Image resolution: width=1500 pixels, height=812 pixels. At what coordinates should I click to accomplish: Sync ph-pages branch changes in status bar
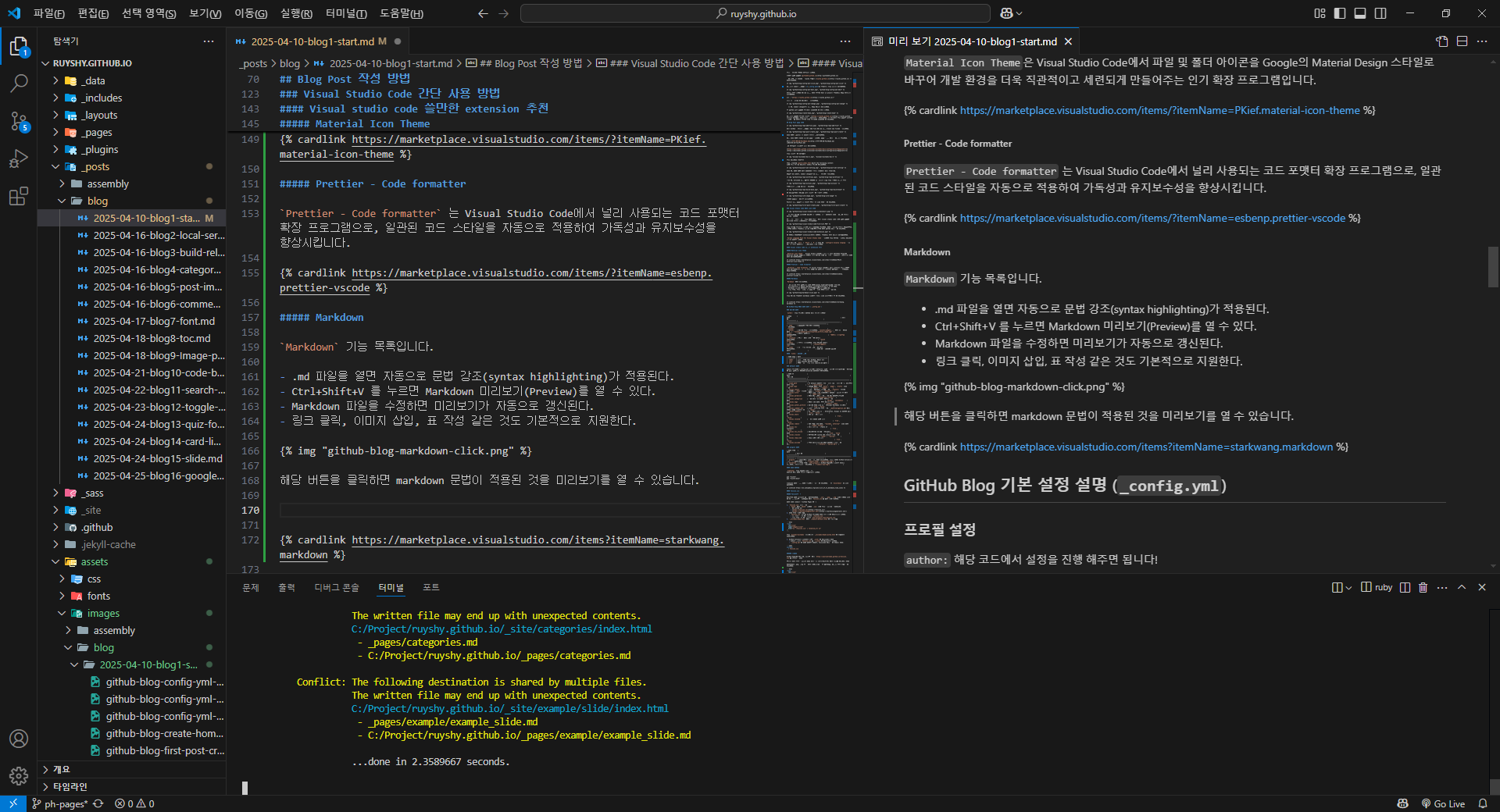[x=98, y=804]
